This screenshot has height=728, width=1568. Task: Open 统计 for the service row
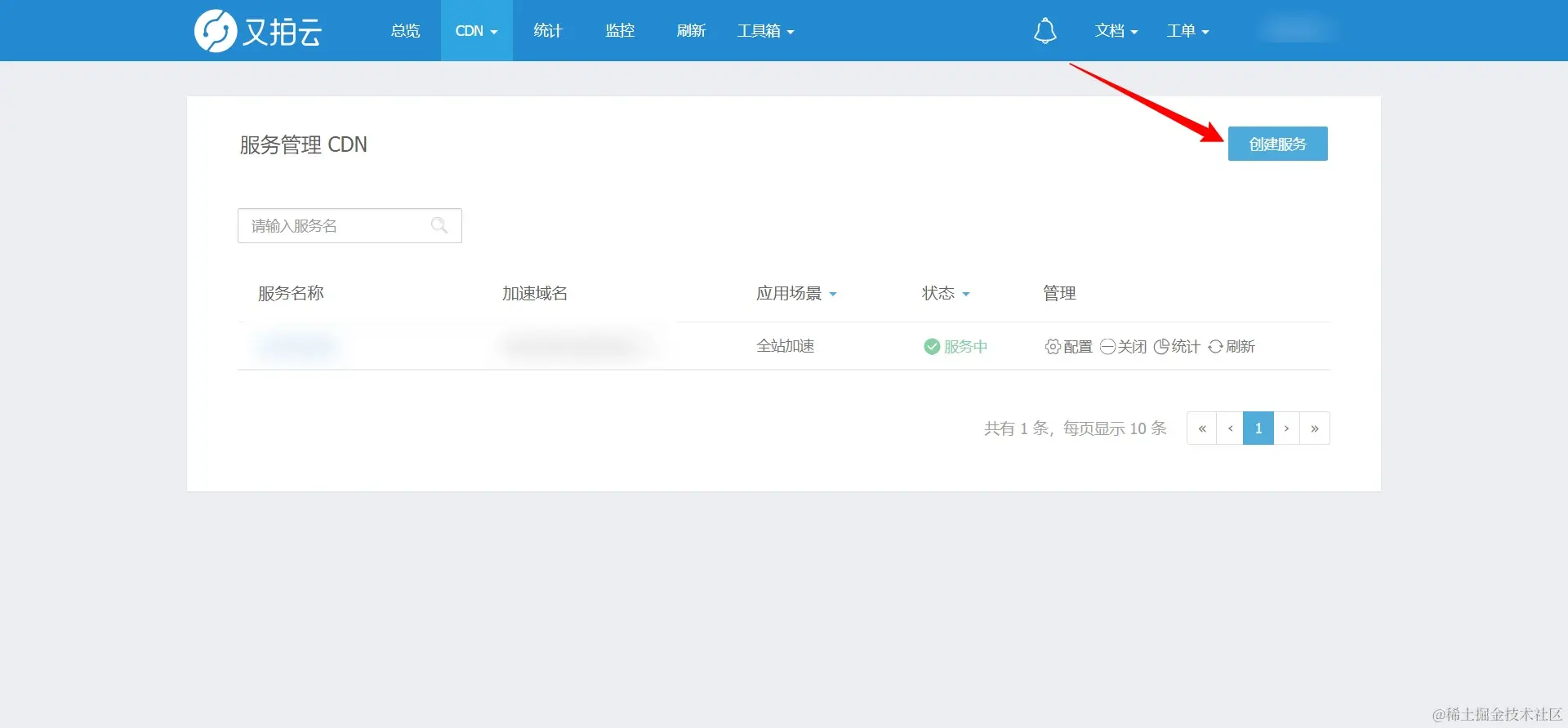click(x=1177, y=347)
